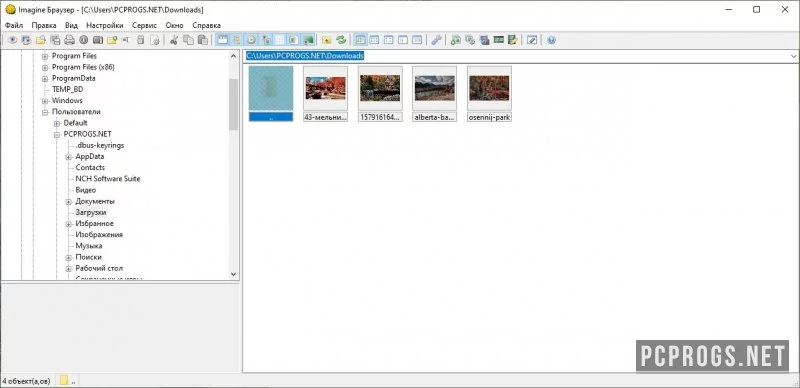Image resolution: width=800 pixels, height=388 pixels.
Task: Select the Загрузки folder in tree
Action: 91,212
